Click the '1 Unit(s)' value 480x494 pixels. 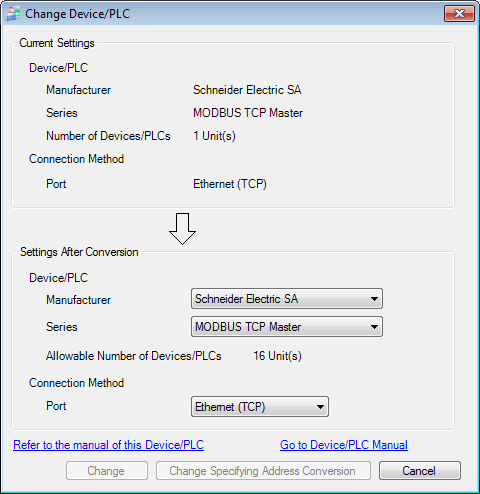214,136
